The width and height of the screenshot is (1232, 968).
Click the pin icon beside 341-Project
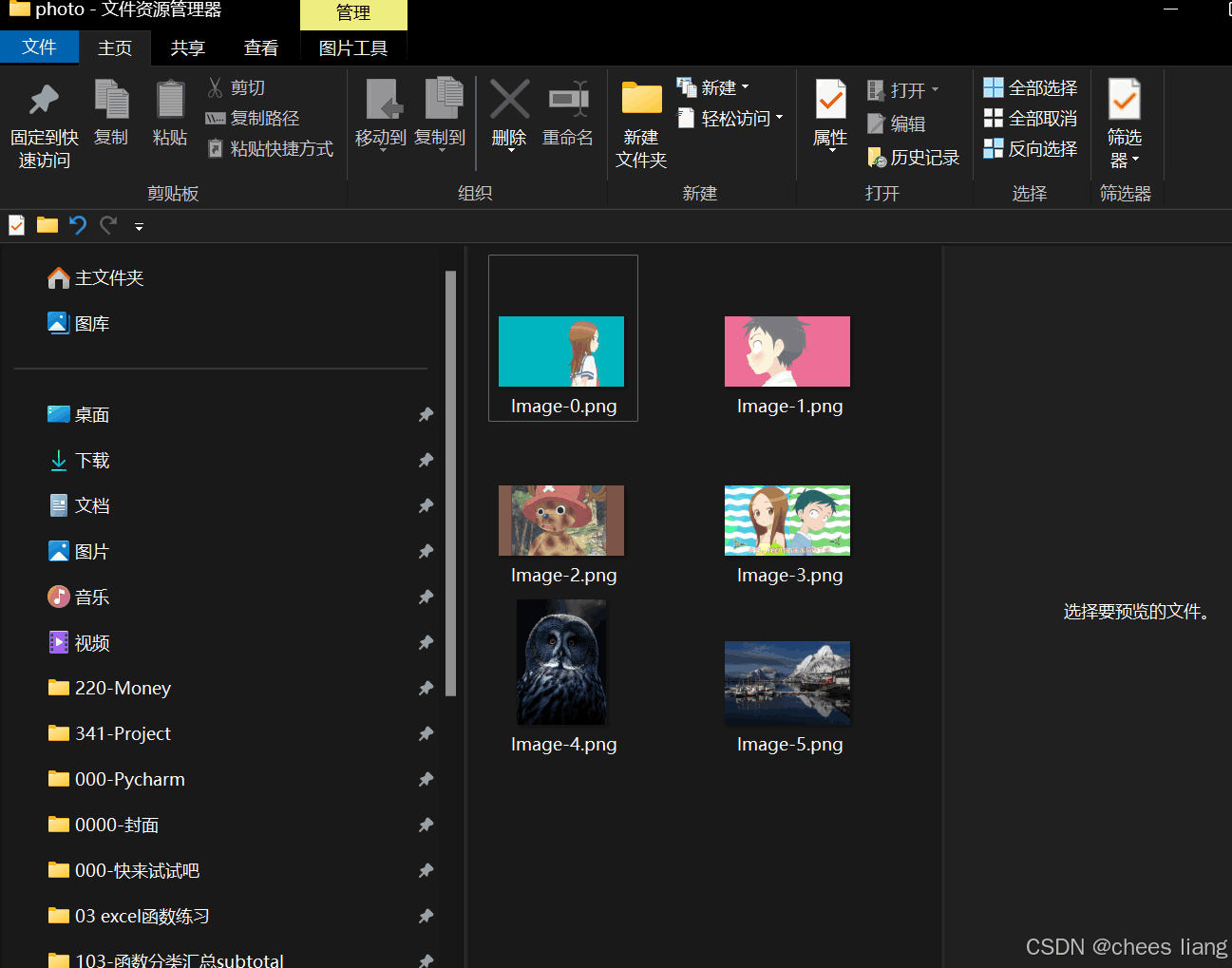[426, 733]
